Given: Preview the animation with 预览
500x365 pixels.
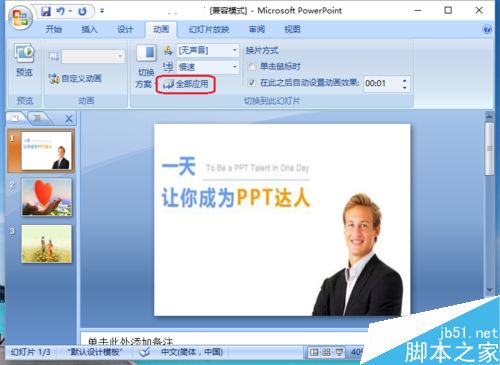Looking at the screenshot, I should [24, 60].
